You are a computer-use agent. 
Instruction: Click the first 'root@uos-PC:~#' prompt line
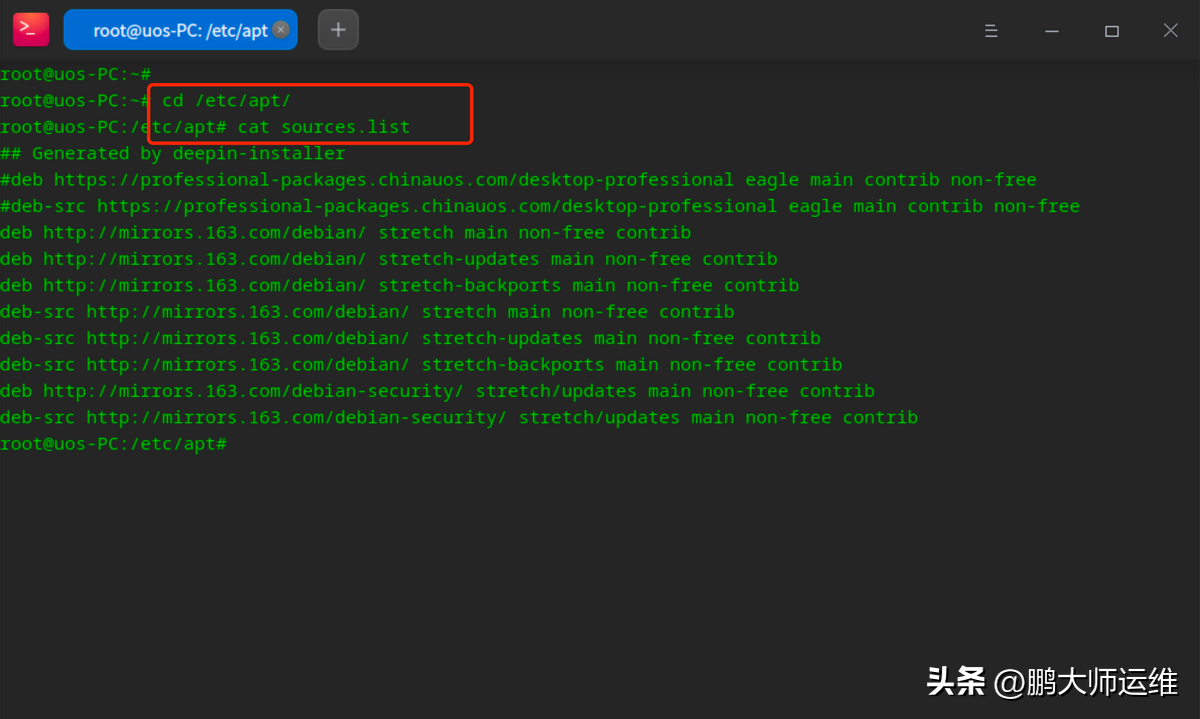[75, 74]
